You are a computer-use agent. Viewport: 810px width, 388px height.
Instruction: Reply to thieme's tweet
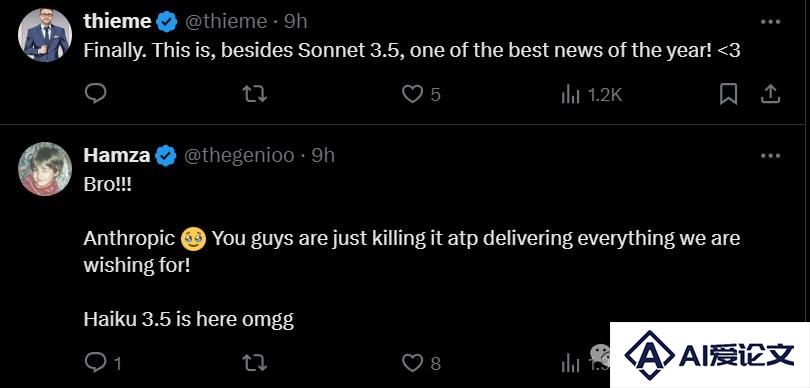95,94
